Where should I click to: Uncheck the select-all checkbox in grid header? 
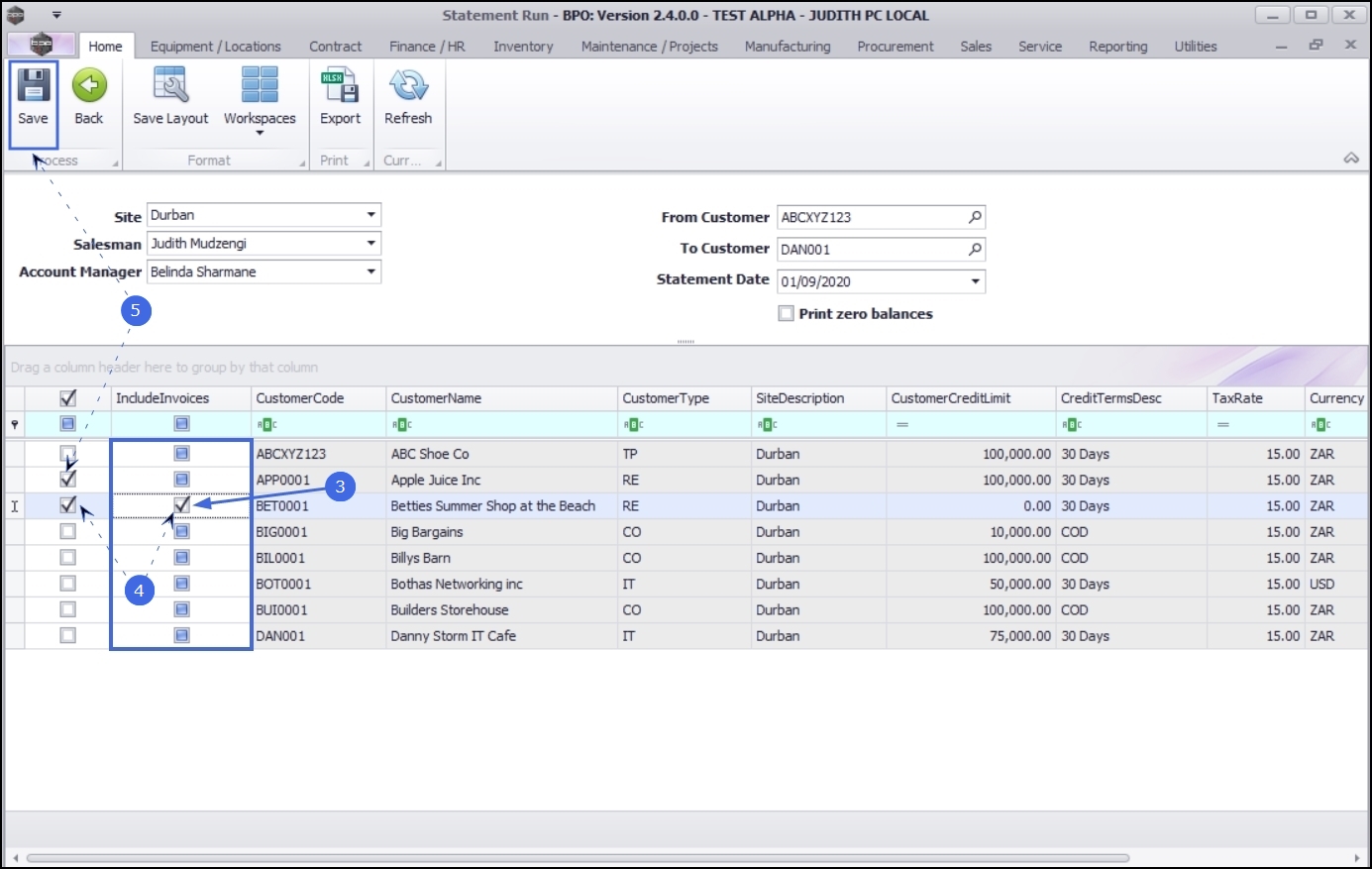coord(67,398)
